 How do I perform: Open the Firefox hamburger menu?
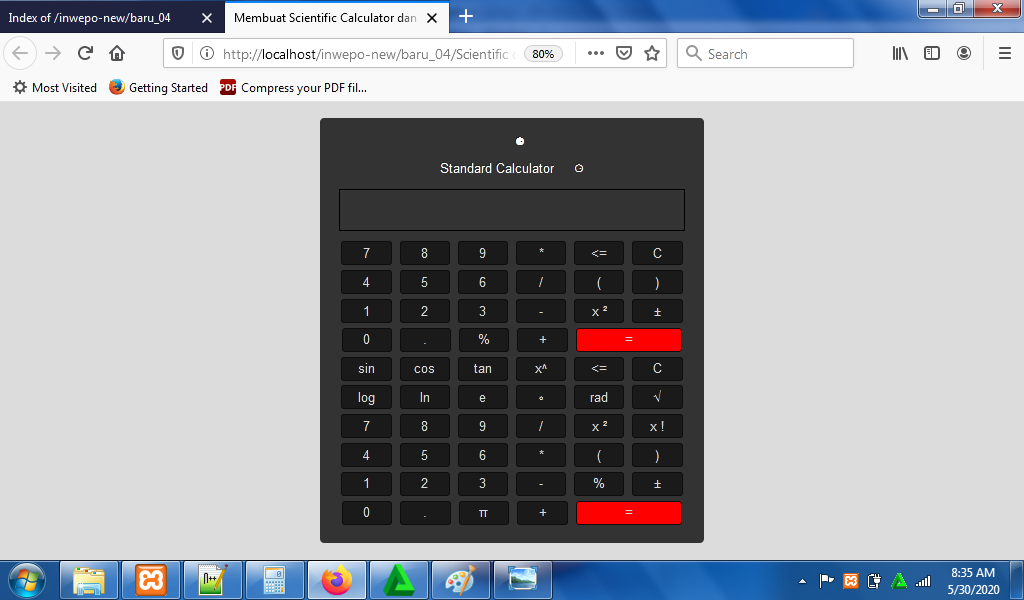(1005, 54)
